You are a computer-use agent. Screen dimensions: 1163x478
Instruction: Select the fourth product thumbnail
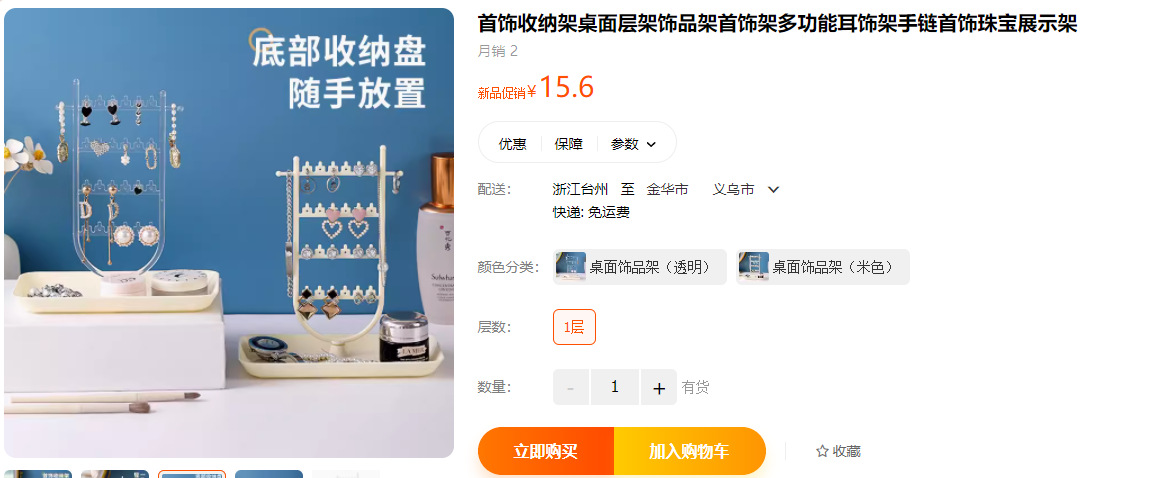tap(269, 474)
